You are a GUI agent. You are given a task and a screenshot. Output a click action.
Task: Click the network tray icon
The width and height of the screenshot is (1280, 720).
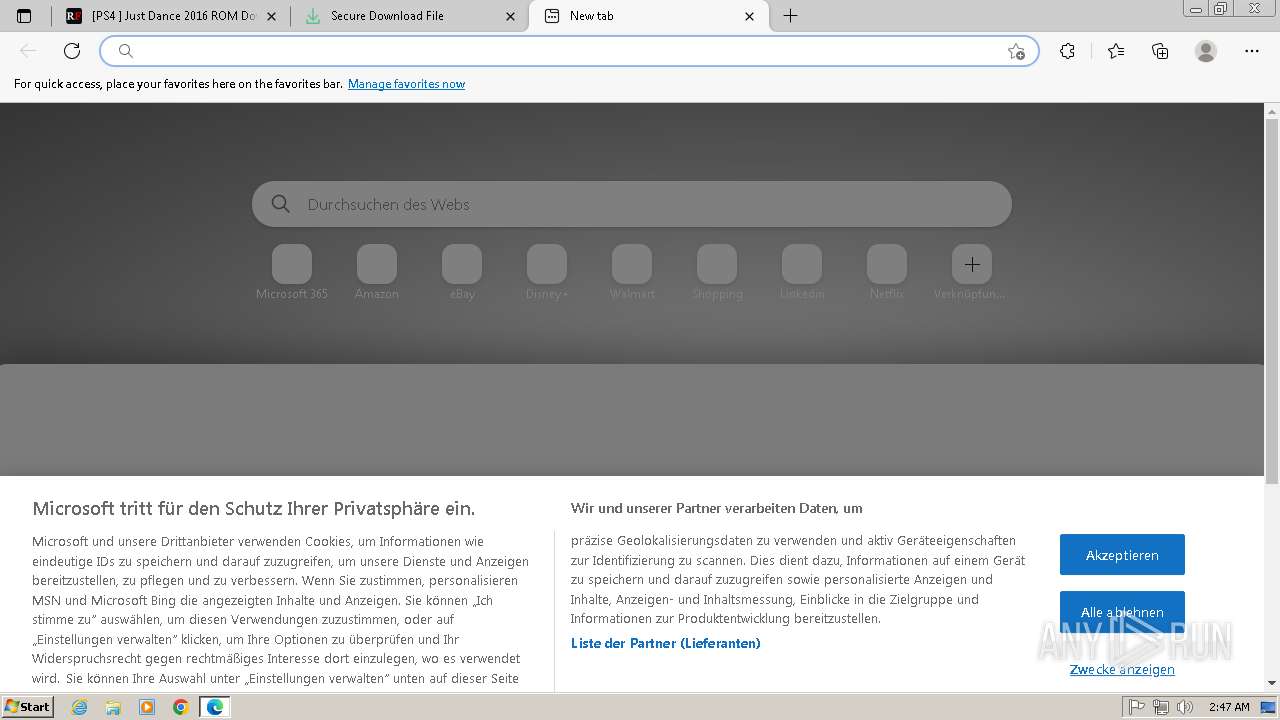pyautogui.click(x=1161, y=707)
